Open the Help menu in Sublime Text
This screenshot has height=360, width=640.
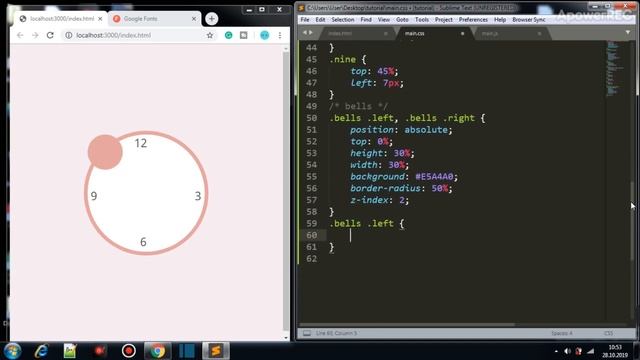click(x=500, y=20)
